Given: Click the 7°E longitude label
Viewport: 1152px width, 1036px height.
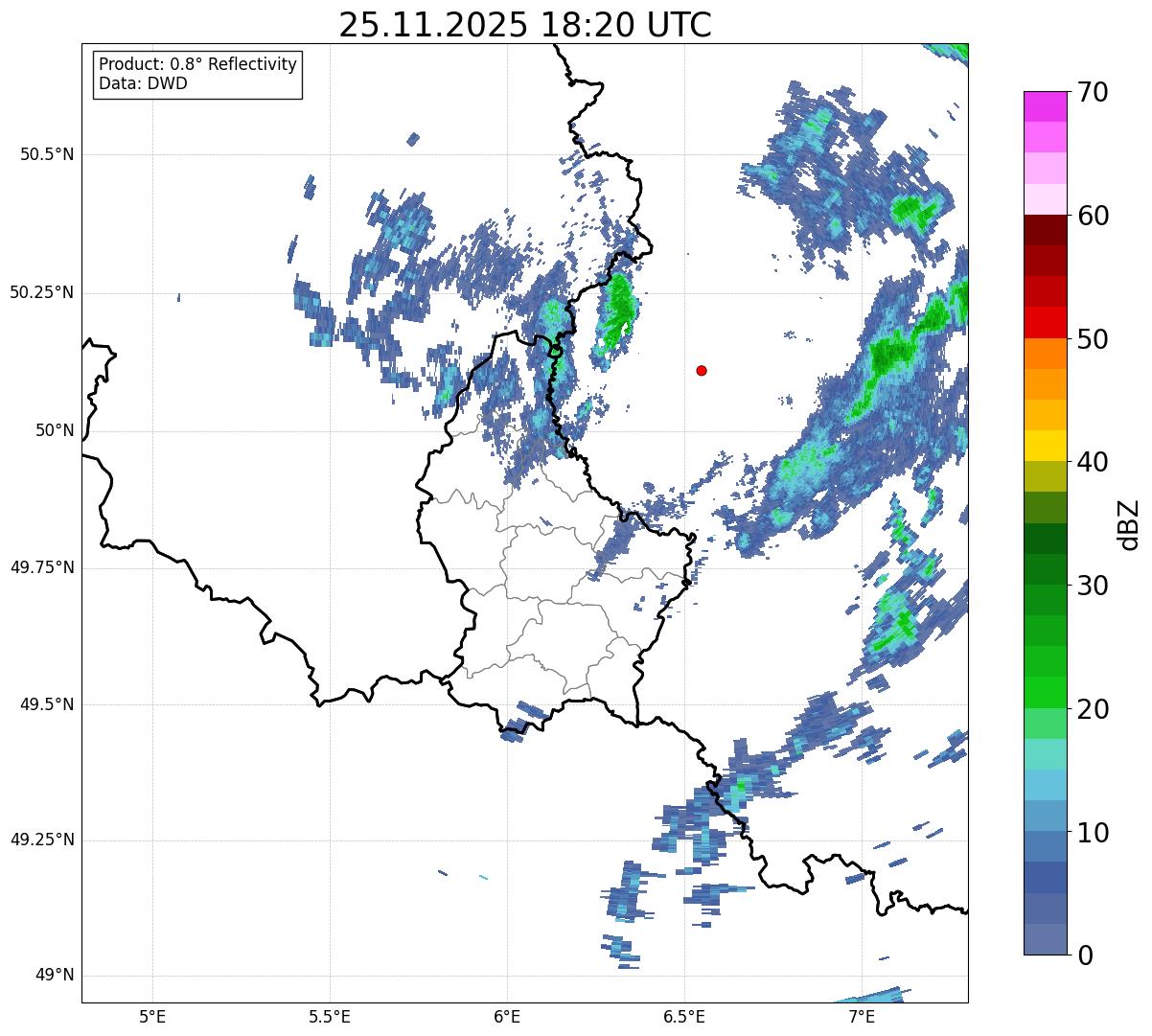Looking at the screenshot, I should (862, 1016).
